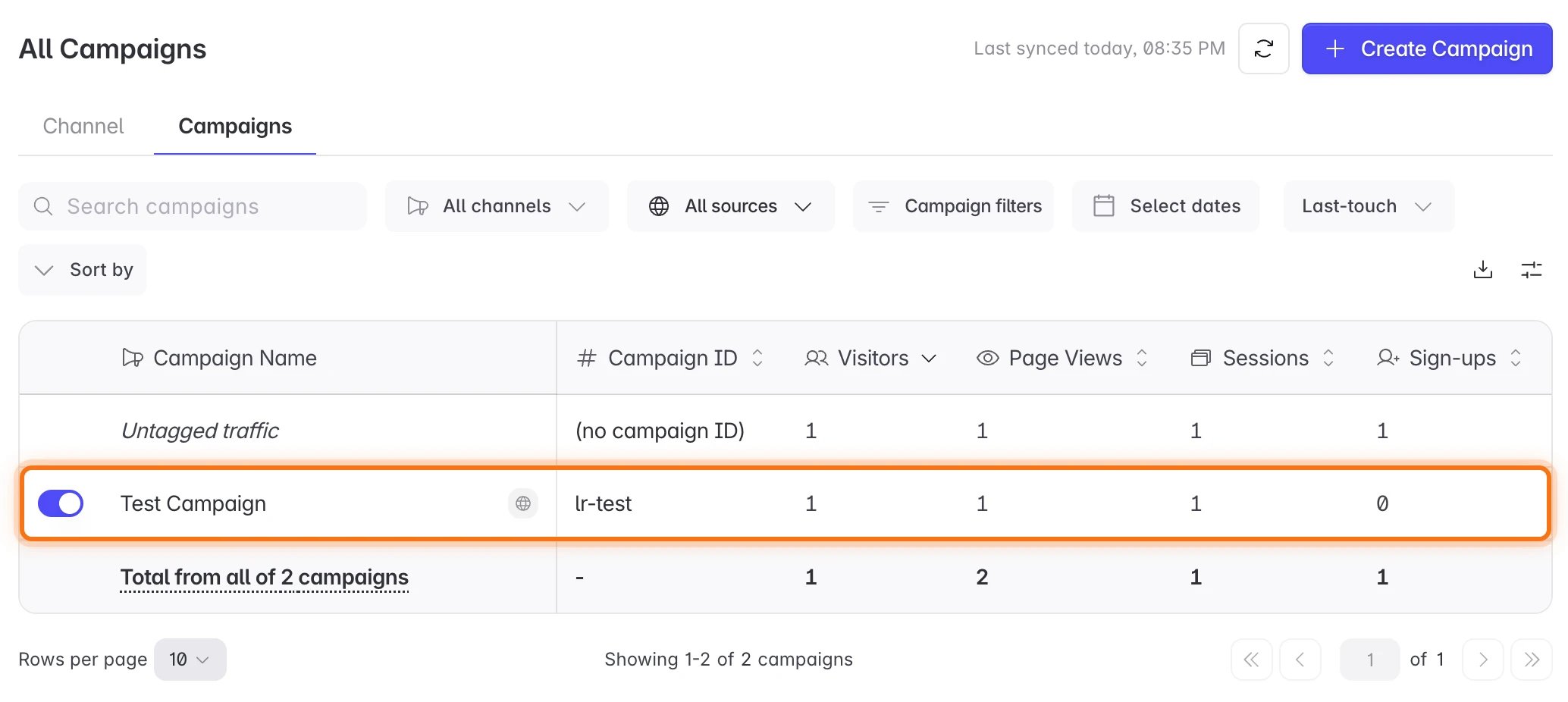Click the Create Campaign button
The width and height of the screenshot is (1568, 702).
(x=1427, y=49)
